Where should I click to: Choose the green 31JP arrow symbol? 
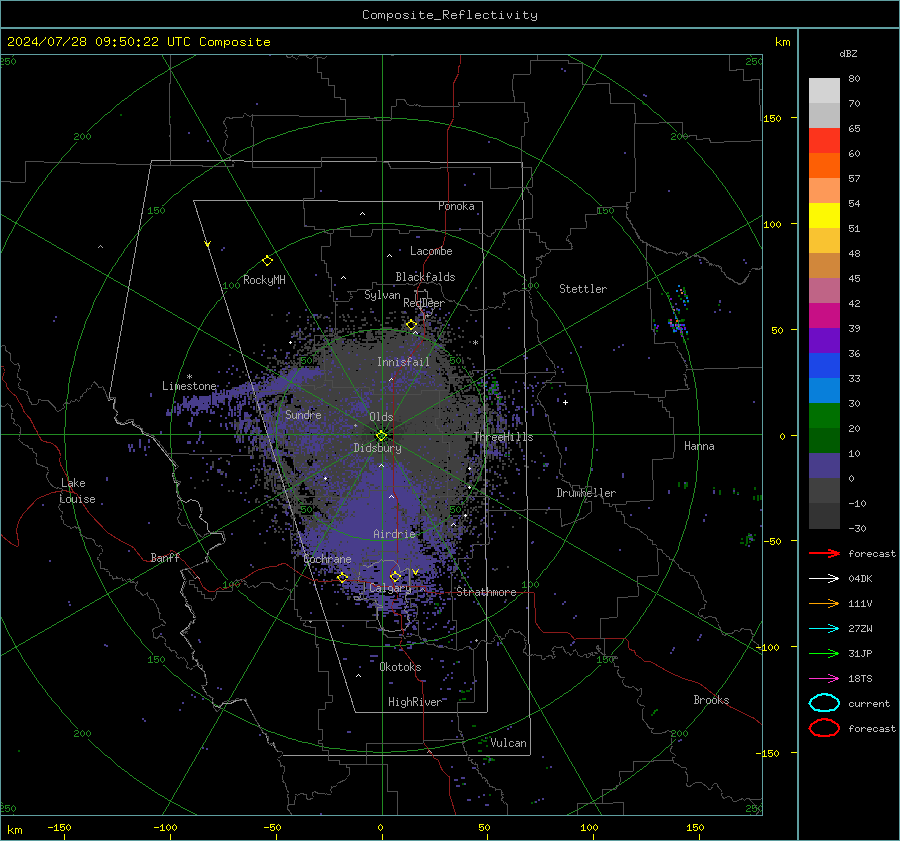824,653
